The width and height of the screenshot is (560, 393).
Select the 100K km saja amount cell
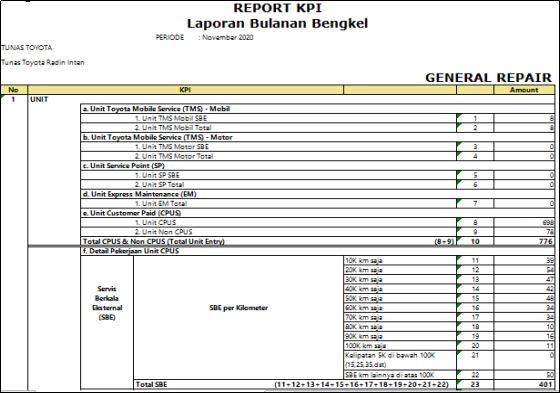(524, 345)
